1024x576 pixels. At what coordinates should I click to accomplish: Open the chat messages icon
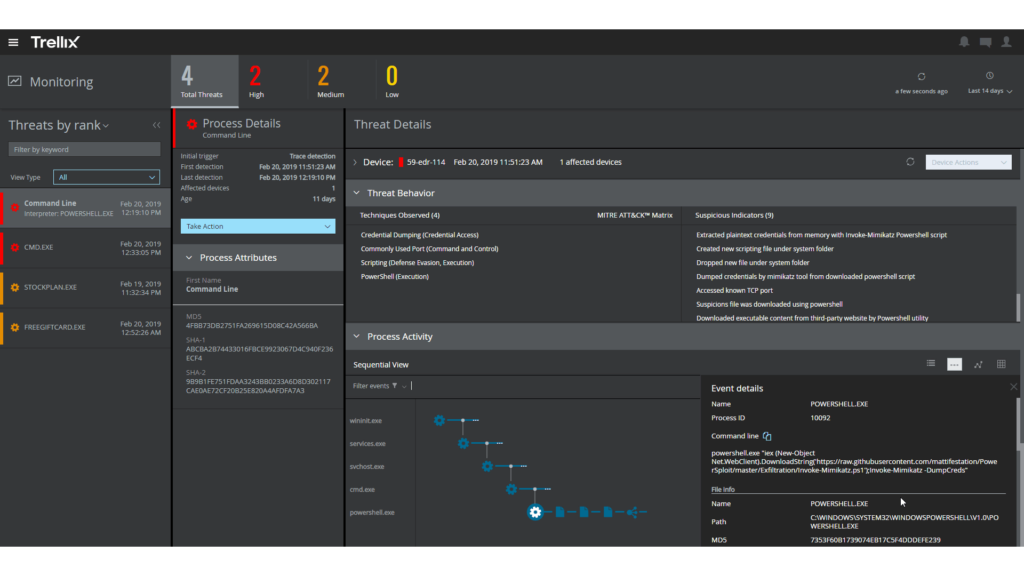tap(986, 42)
